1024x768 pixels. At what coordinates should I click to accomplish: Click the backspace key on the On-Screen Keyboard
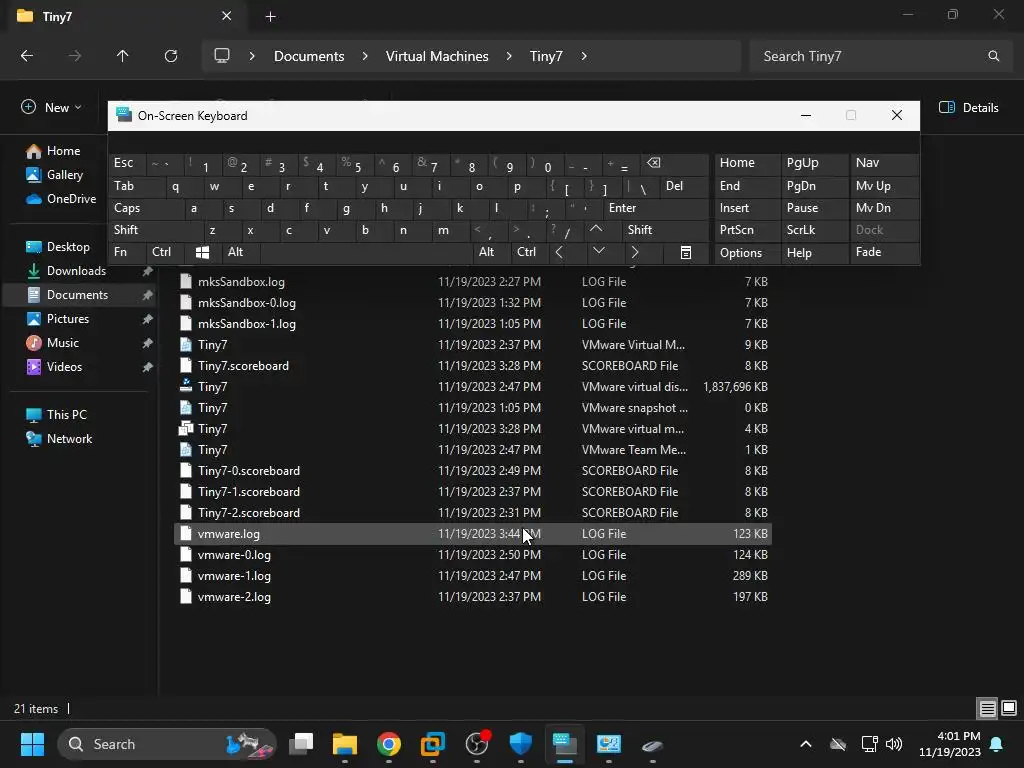coord(654,163)
